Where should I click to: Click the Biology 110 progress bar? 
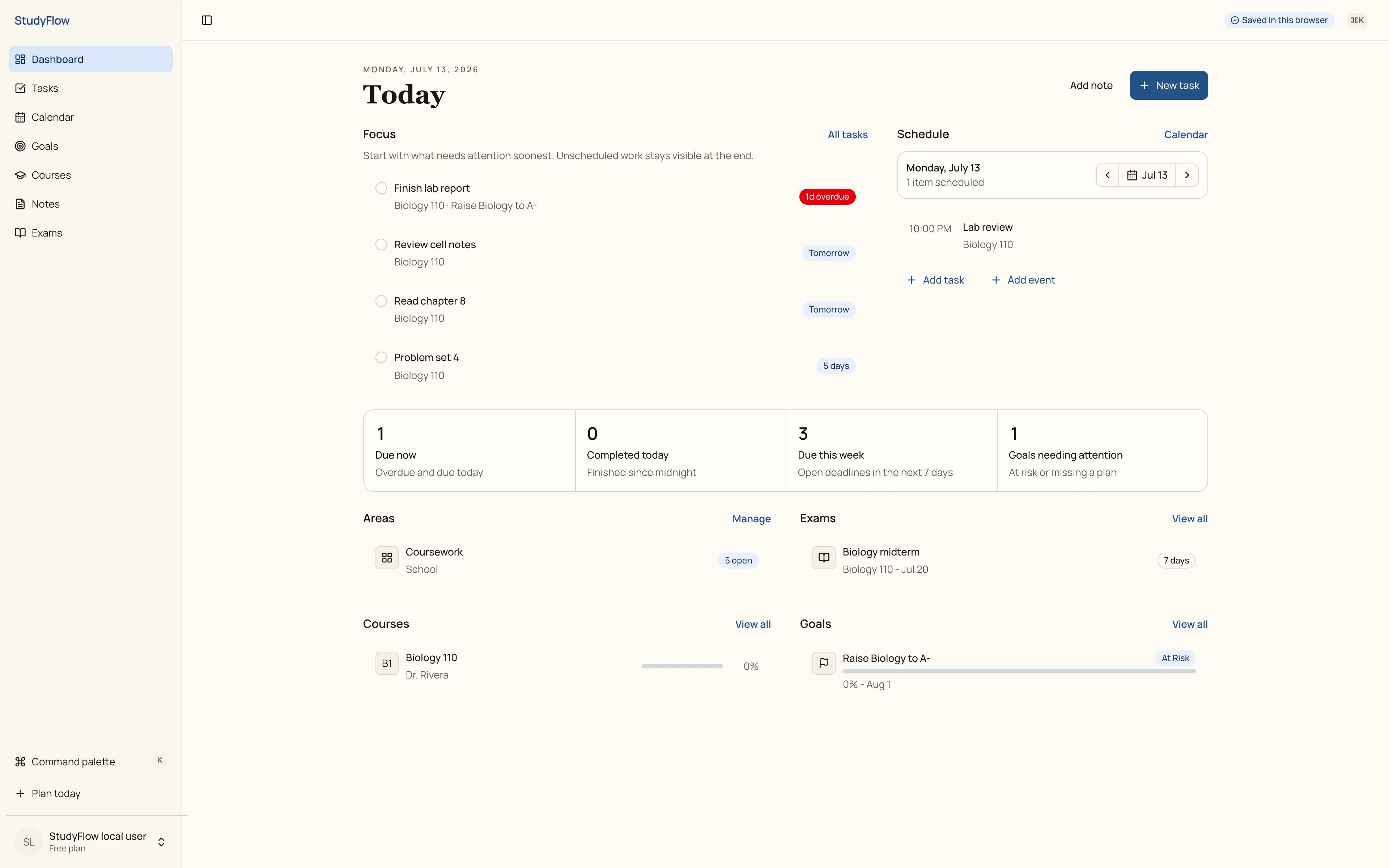tap(682, 666)
